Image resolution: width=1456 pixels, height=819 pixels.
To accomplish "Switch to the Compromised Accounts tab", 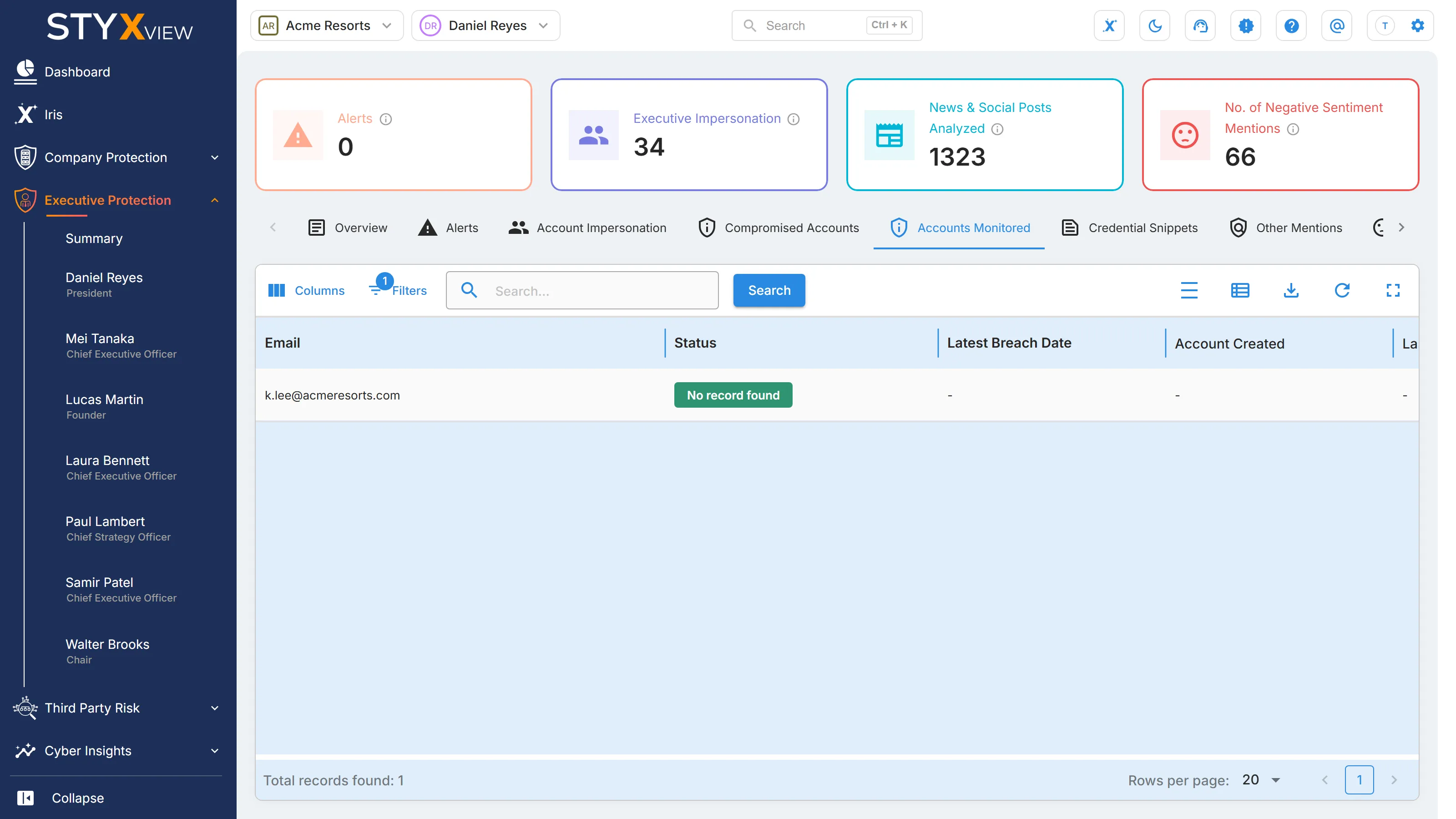I will (x=779, y=228).
